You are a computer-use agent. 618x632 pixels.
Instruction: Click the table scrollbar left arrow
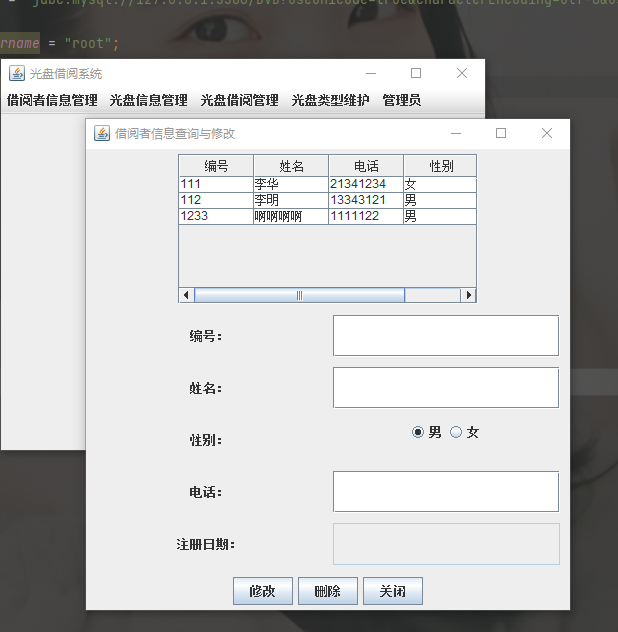186,295
